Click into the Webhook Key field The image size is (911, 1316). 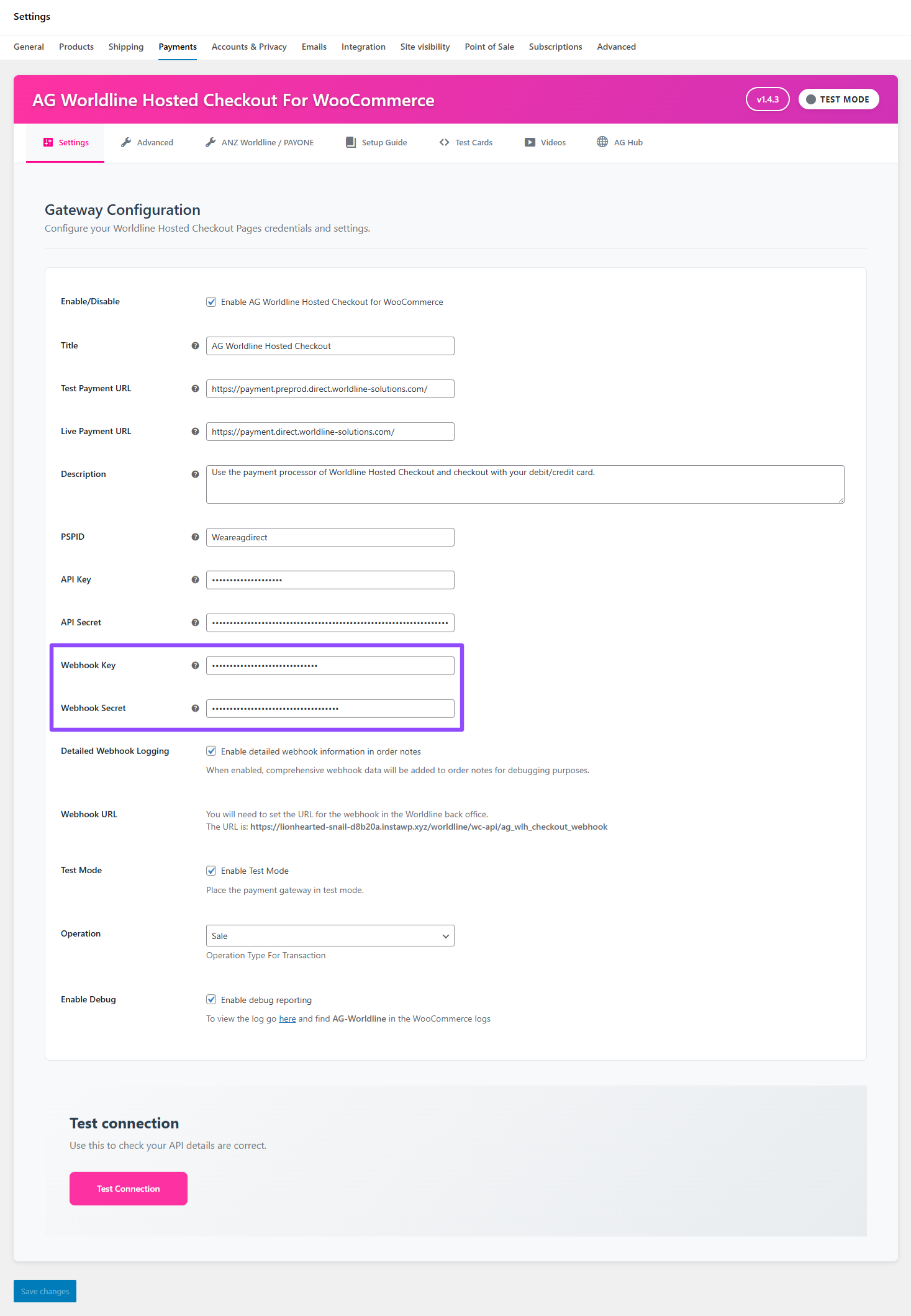330,666
